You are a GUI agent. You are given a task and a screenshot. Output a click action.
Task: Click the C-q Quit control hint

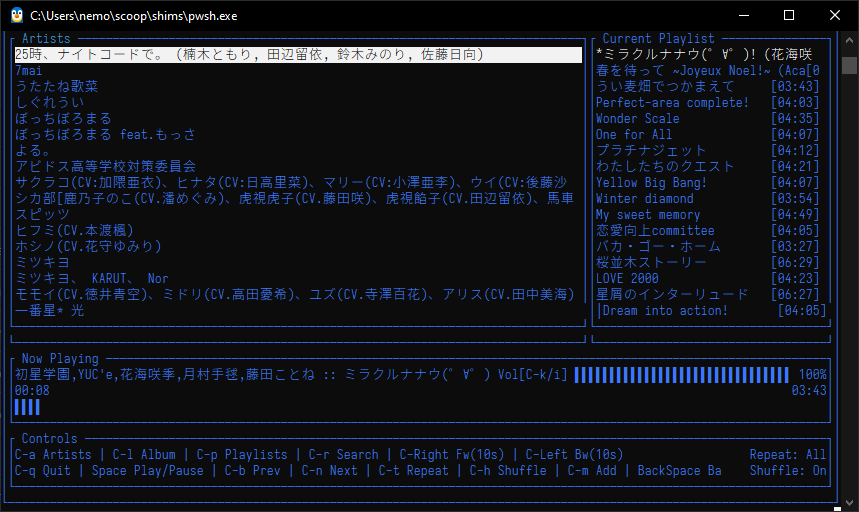pyautogui.click(x=43, y=471)
